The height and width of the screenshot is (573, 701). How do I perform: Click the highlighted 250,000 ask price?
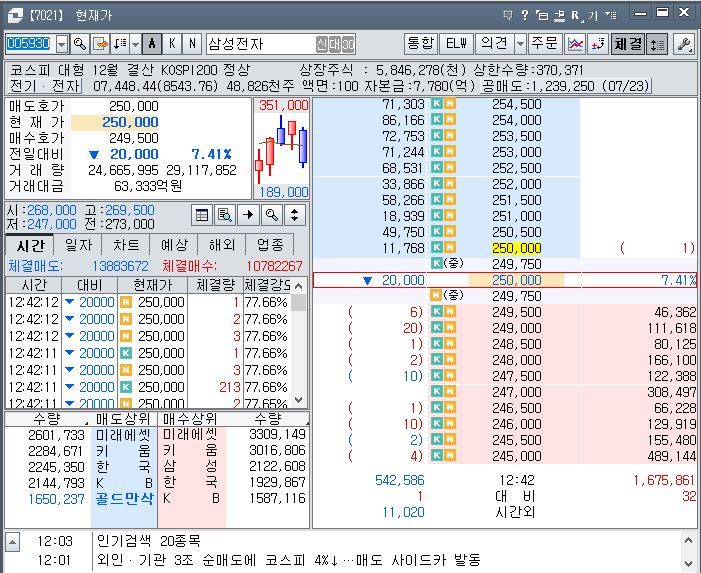517,248
